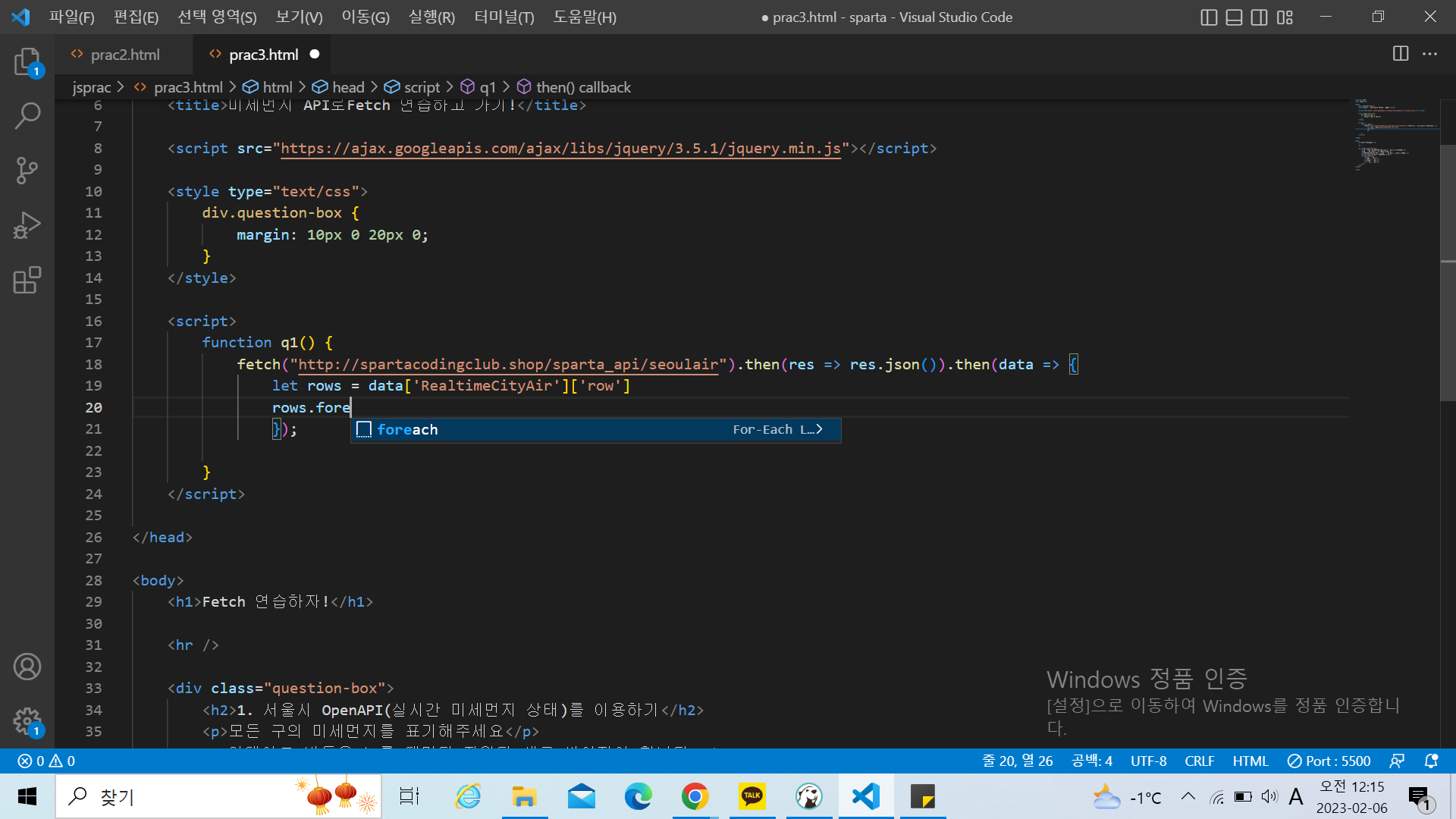
Task: Open the editor More Actions menu
Action: 1429,54
